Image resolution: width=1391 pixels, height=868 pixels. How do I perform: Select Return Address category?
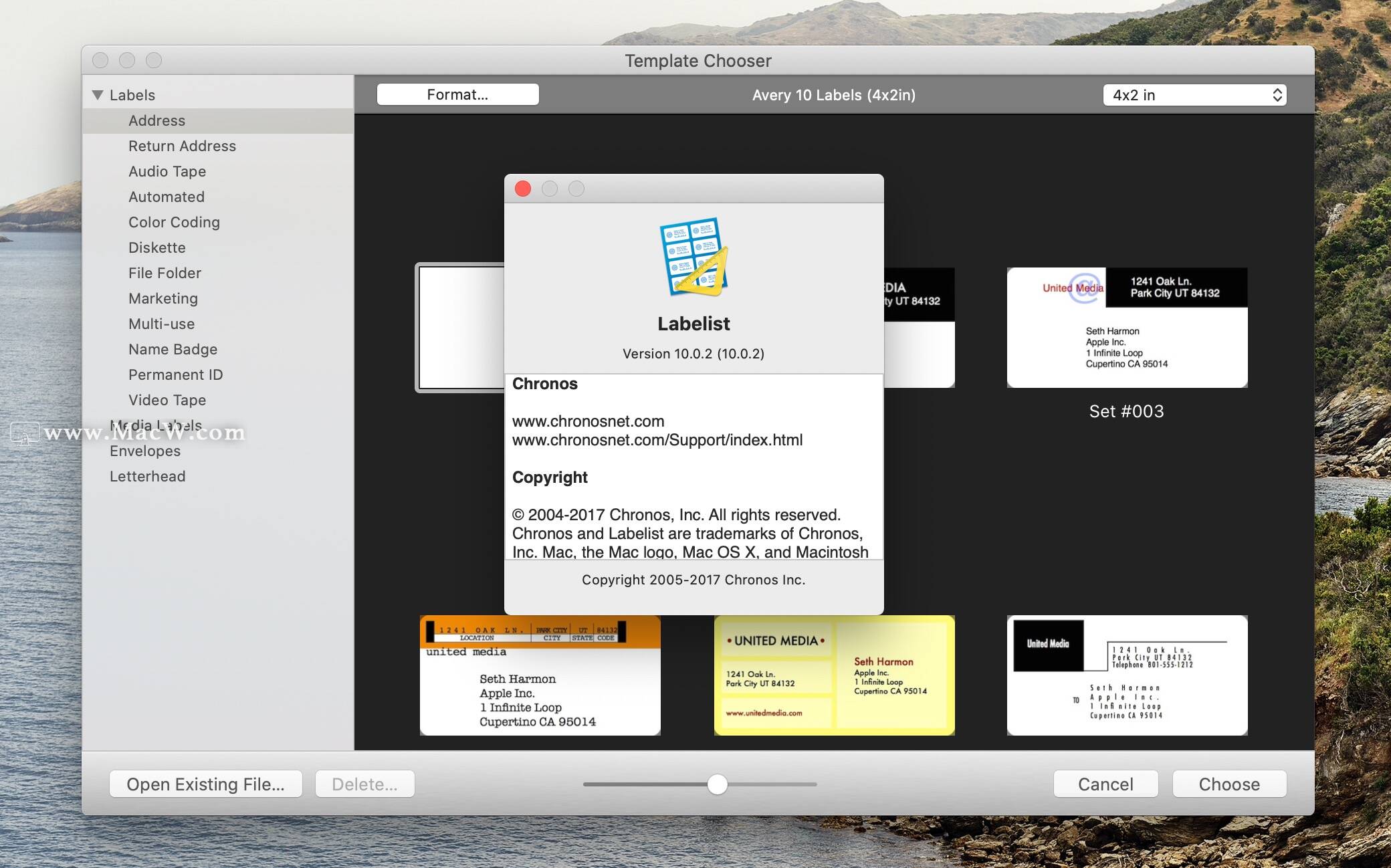[182, 146]
